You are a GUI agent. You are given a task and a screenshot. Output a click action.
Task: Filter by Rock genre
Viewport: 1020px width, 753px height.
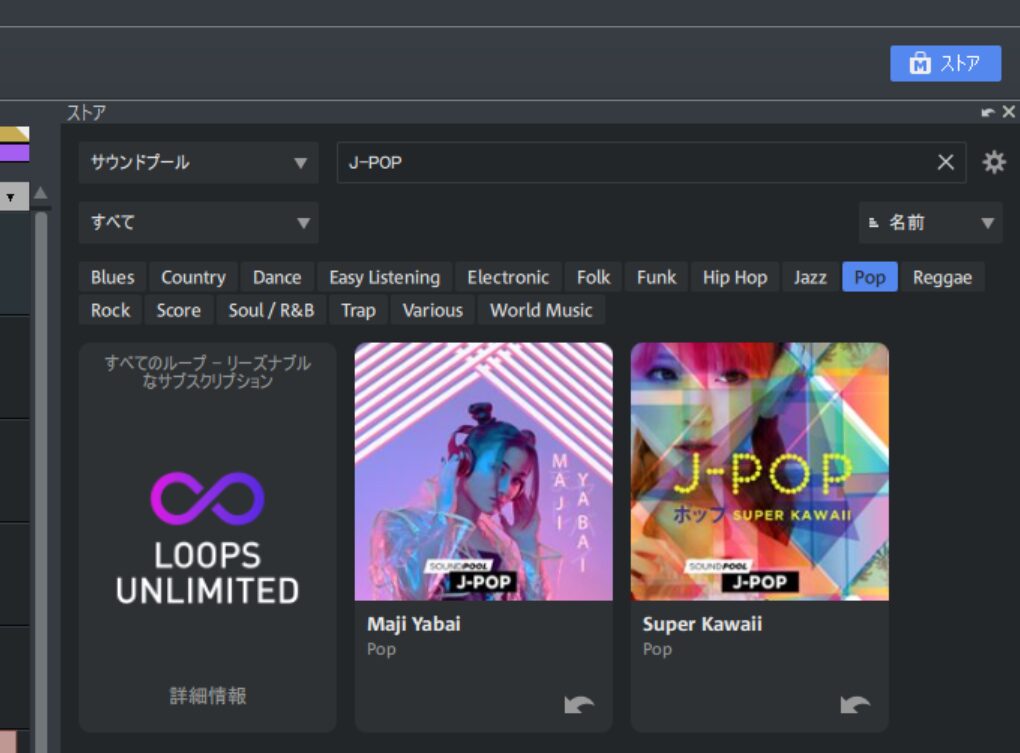click(x=111, y=310)
